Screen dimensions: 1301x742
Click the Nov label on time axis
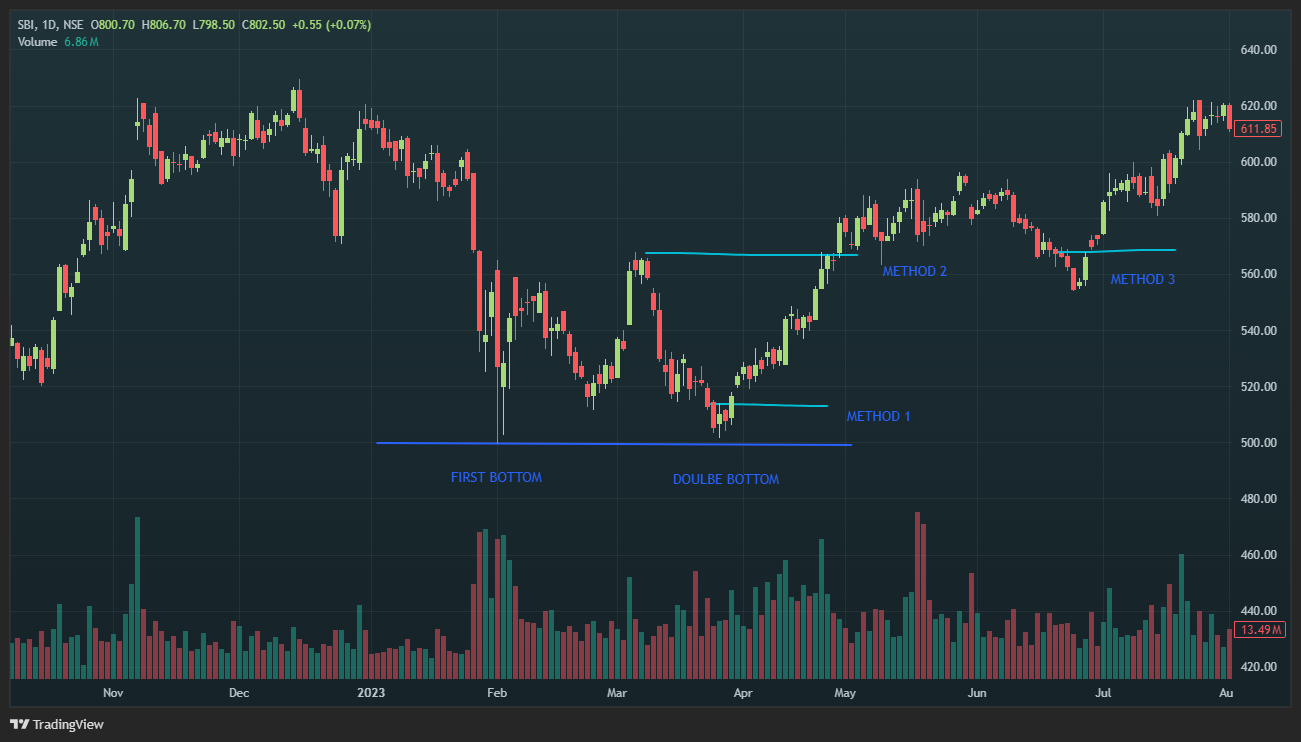point(113,692)
